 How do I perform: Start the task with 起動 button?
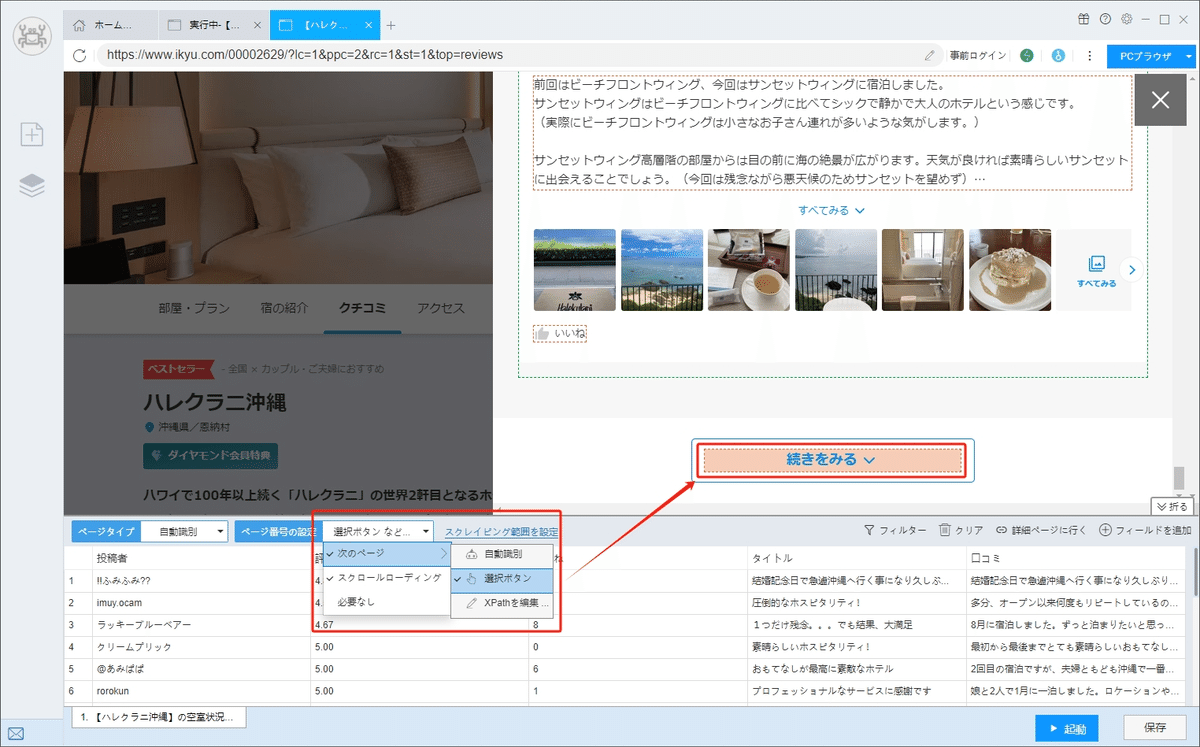1068,727
